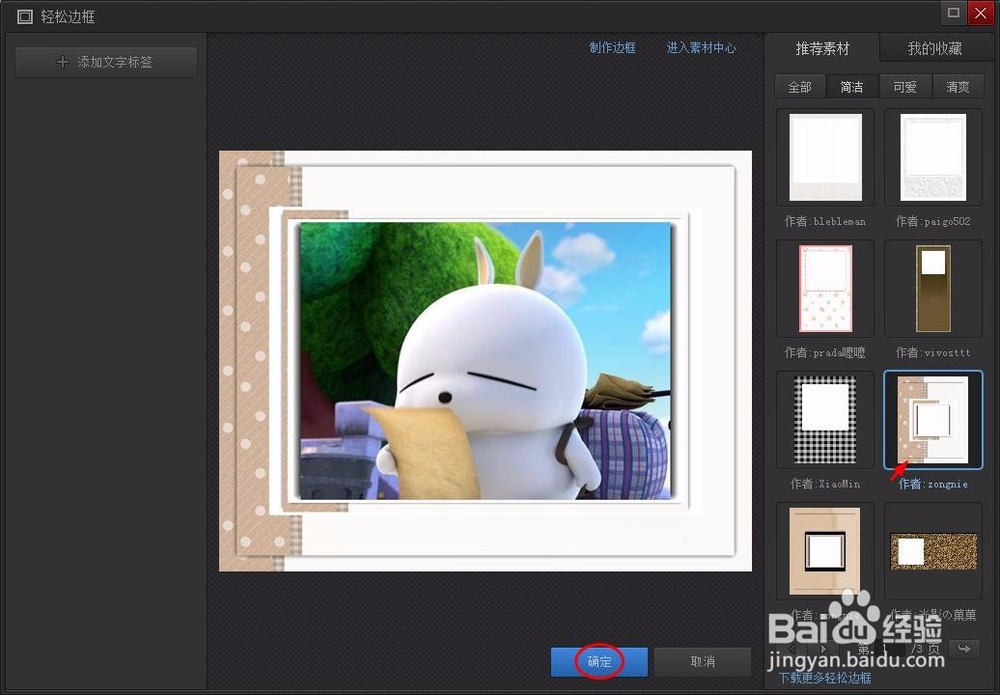
Task: Open the 制作边框 link
Action: (x=612, y=48)
